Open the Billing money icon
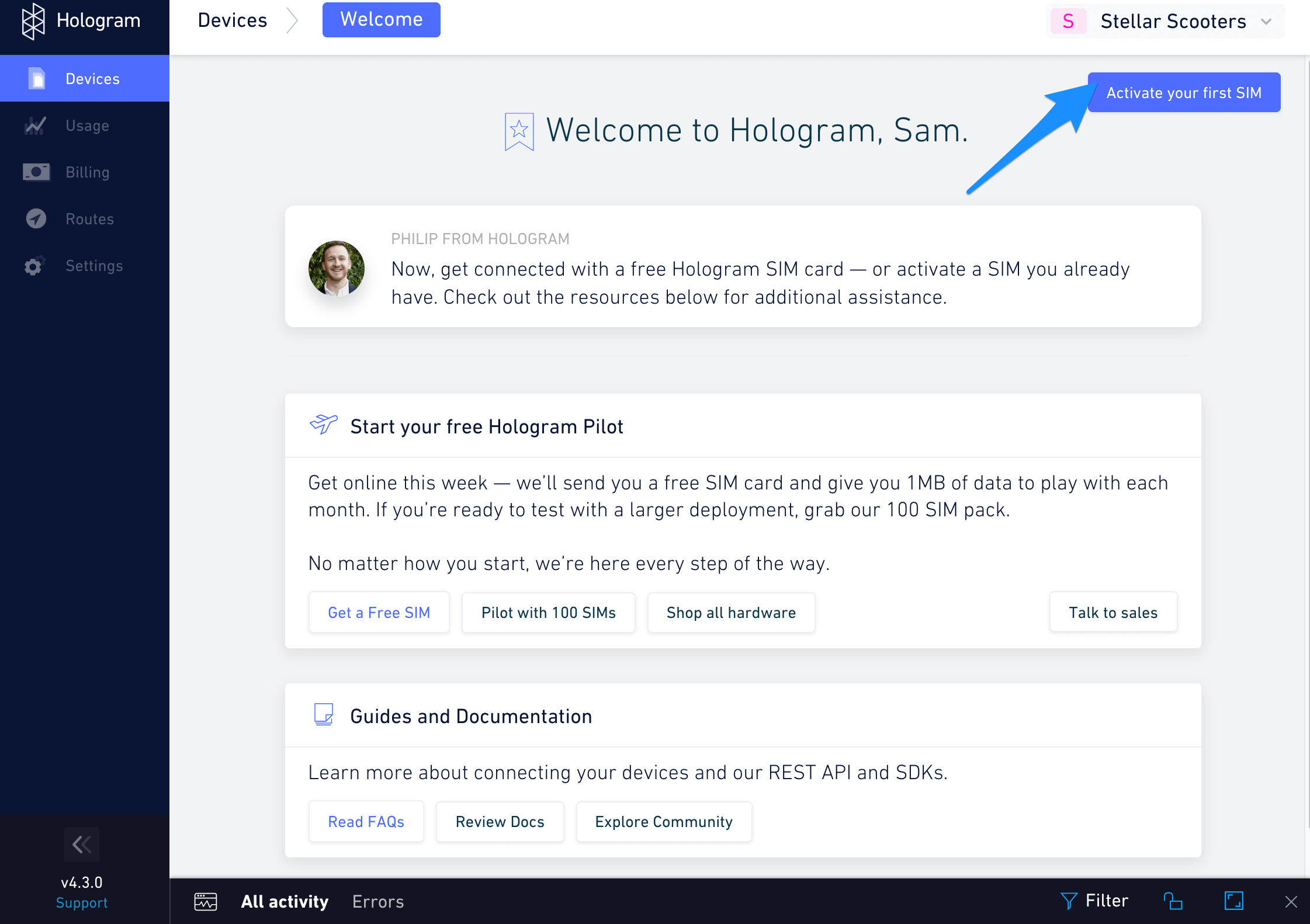 (36, 172)
